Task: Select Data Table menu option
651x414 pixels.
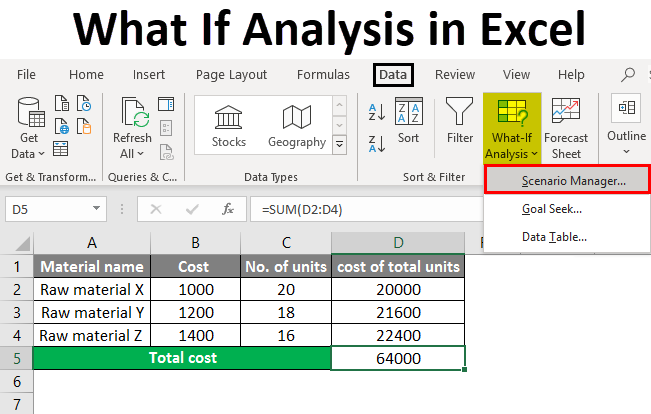Action: click(x=554, y=237)
